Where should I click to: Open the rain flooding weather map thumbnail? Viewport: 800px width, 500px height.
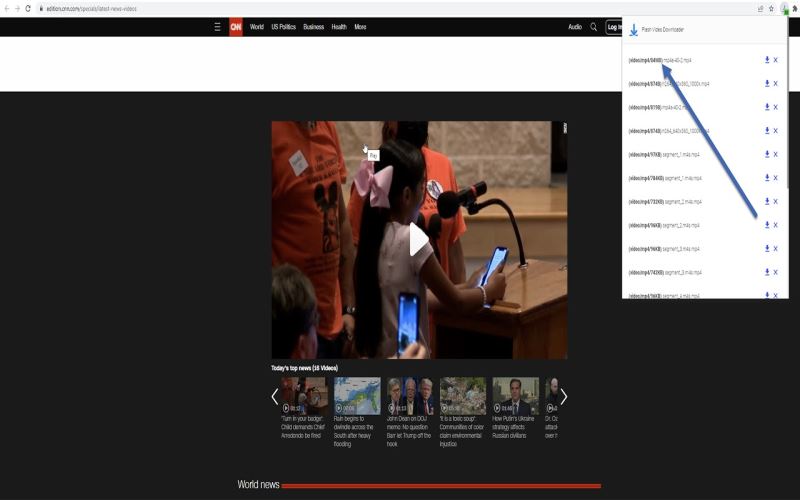click(357, 395)
